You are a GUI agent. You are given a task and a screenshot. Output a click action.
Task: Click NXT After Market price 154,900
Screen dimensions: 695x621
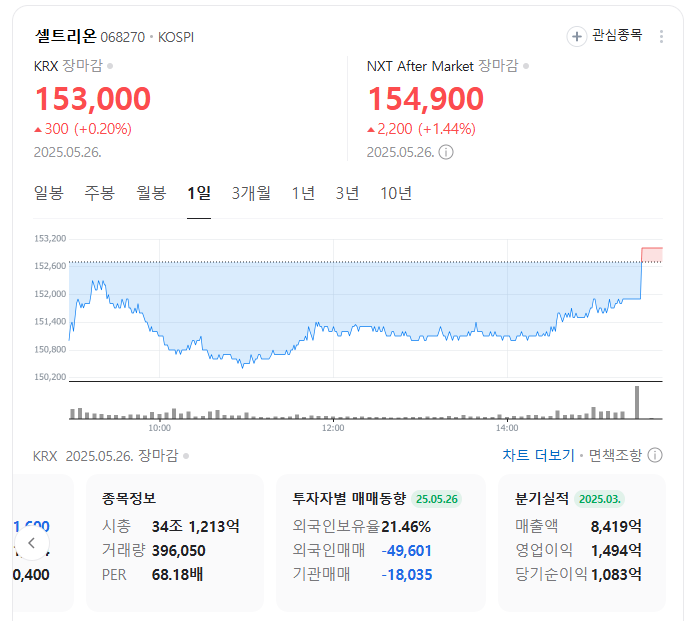tap(426, 98)
